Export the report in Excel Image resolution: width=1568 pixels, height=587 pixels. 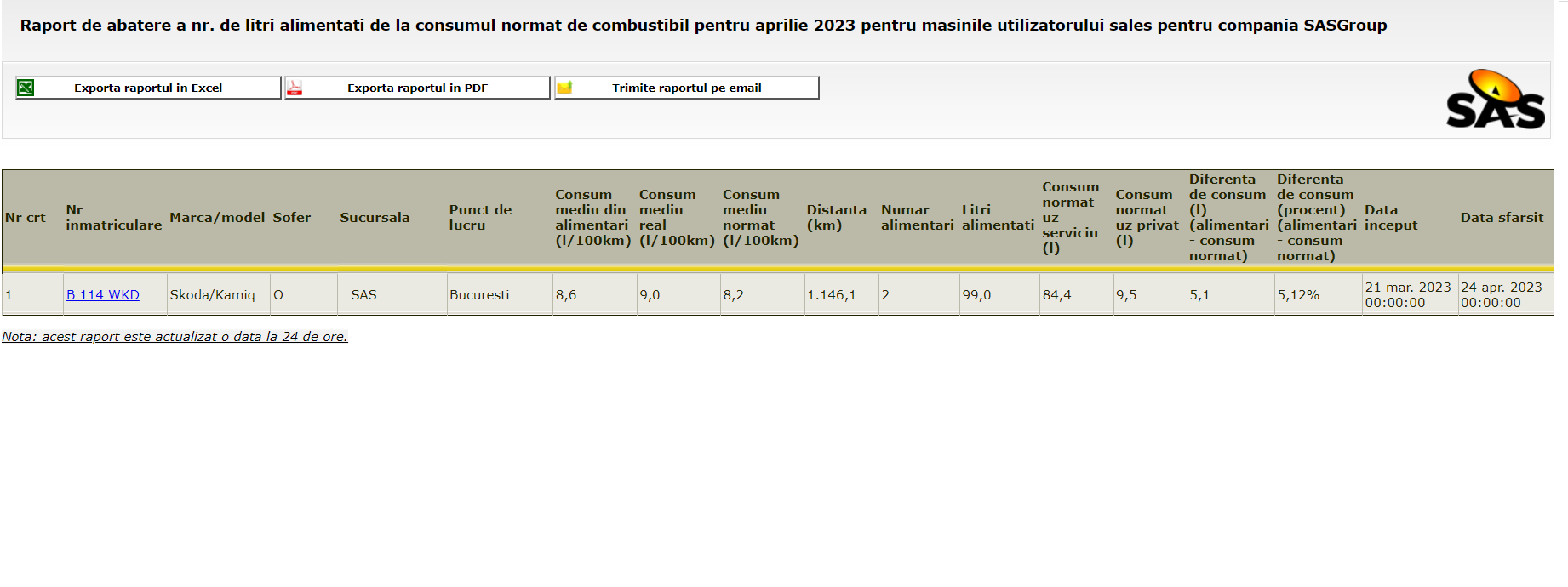[x=148, y=88]
